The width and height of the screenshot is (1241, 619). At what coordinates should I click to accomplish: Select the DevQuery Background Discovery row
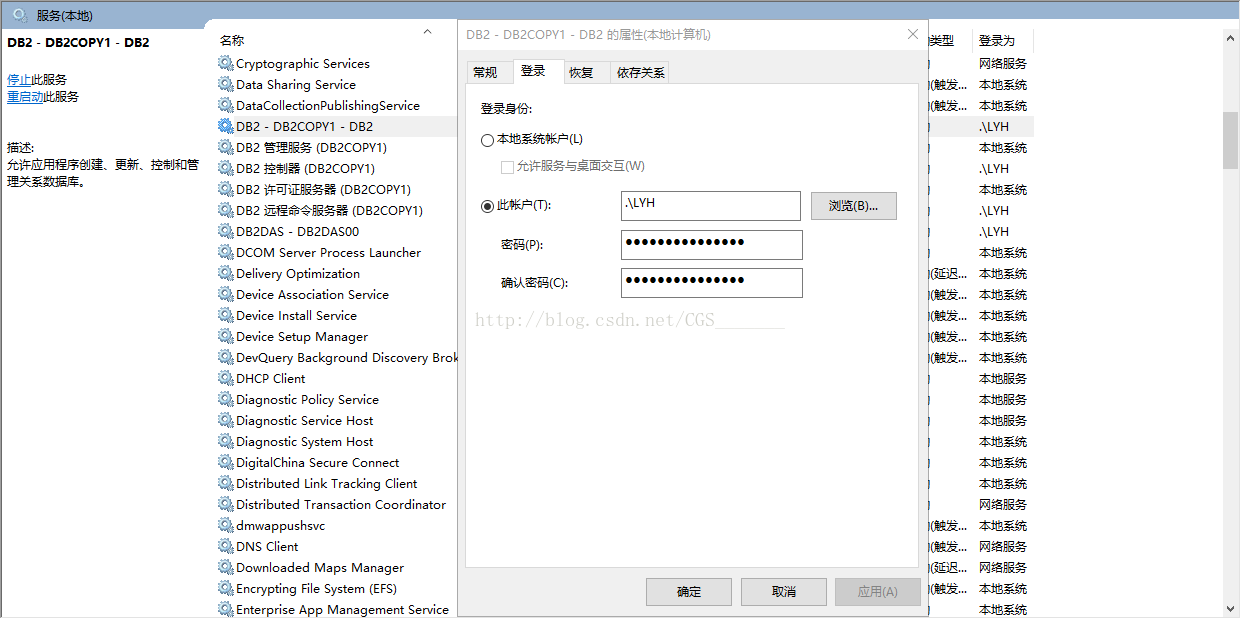(x=336, y=357)
